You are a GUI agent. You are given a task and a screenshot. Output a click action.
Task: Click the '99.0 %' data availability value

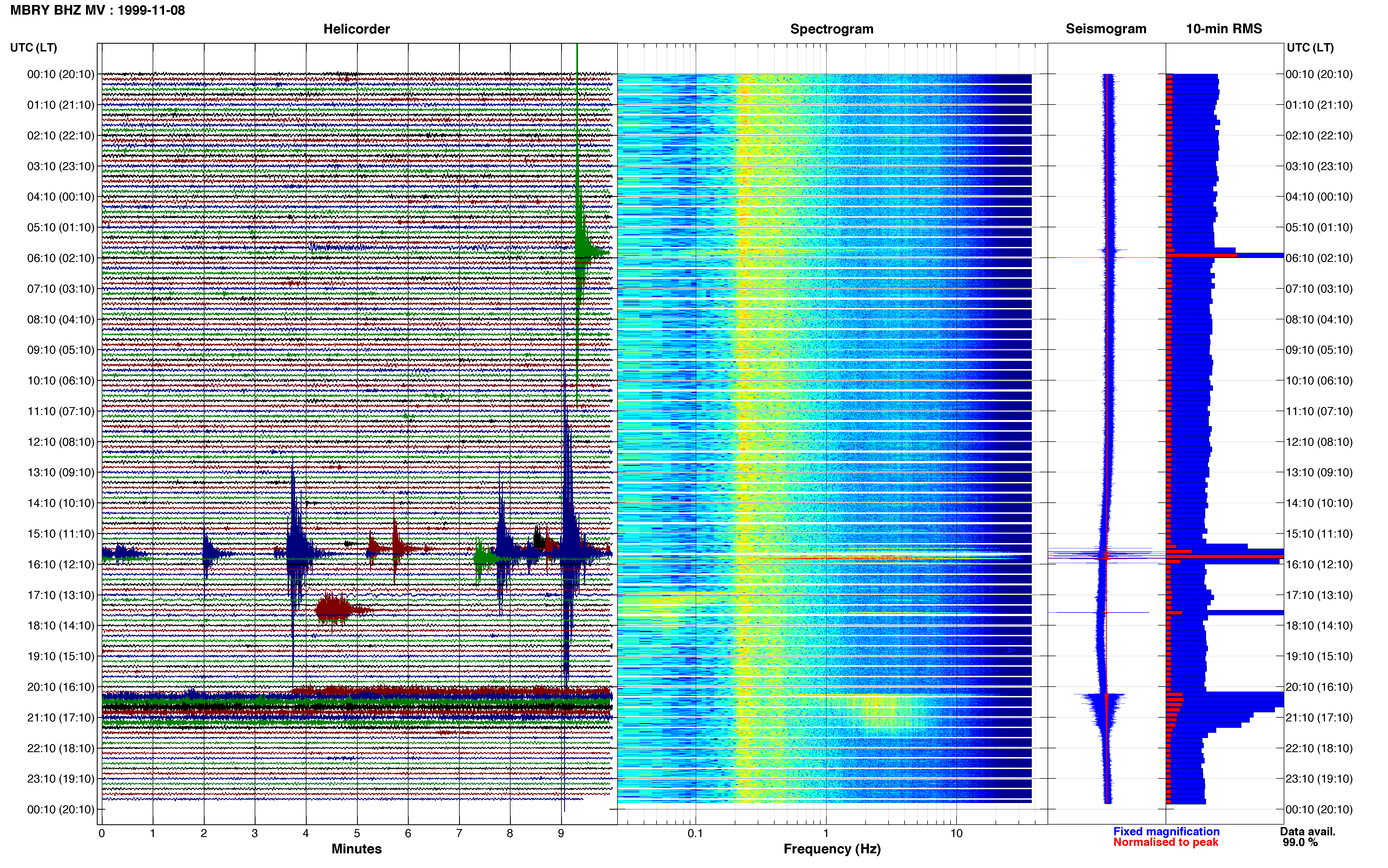(x=1300, y=842)
